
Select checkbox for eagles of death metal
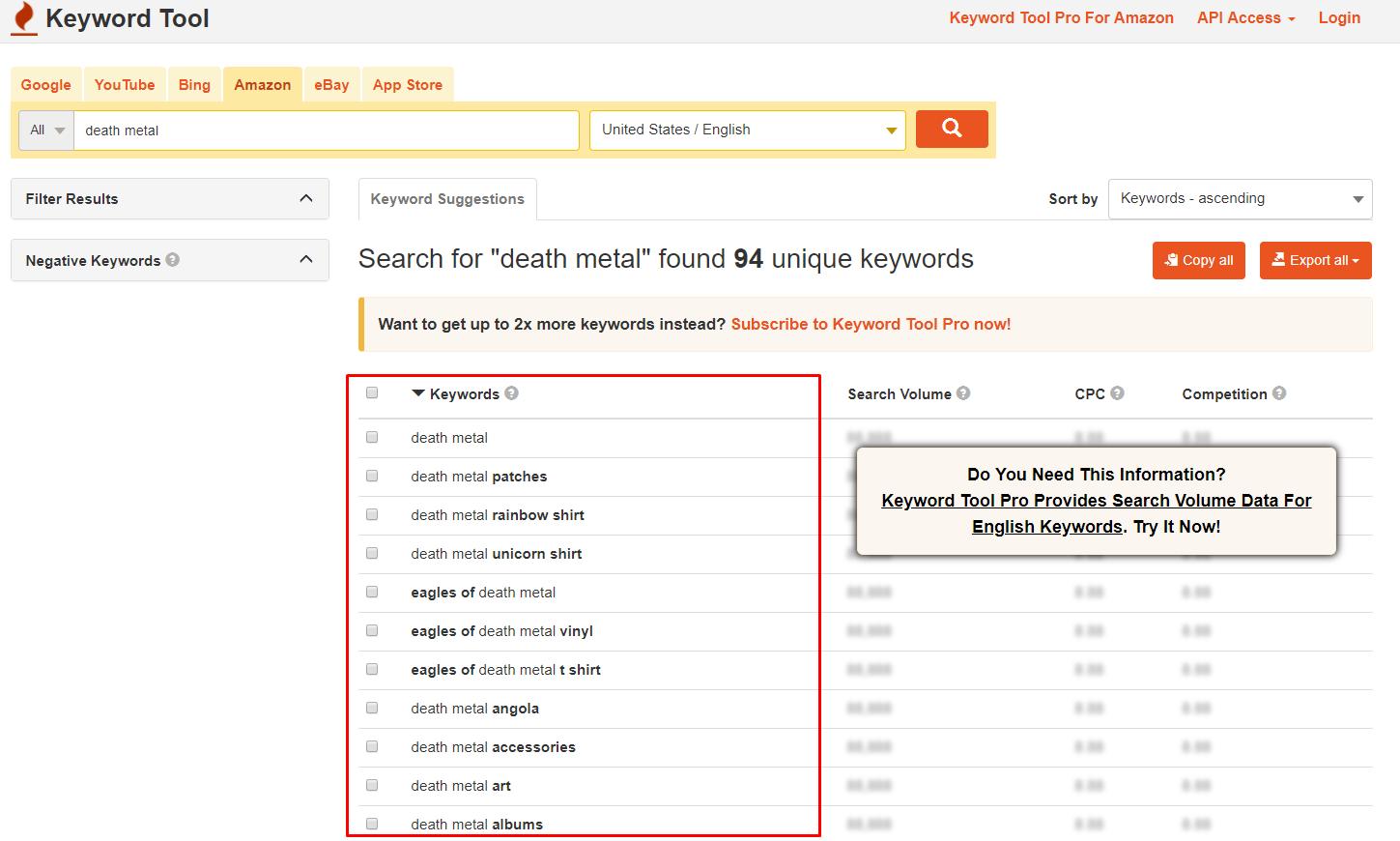click(x=372, y=592)
